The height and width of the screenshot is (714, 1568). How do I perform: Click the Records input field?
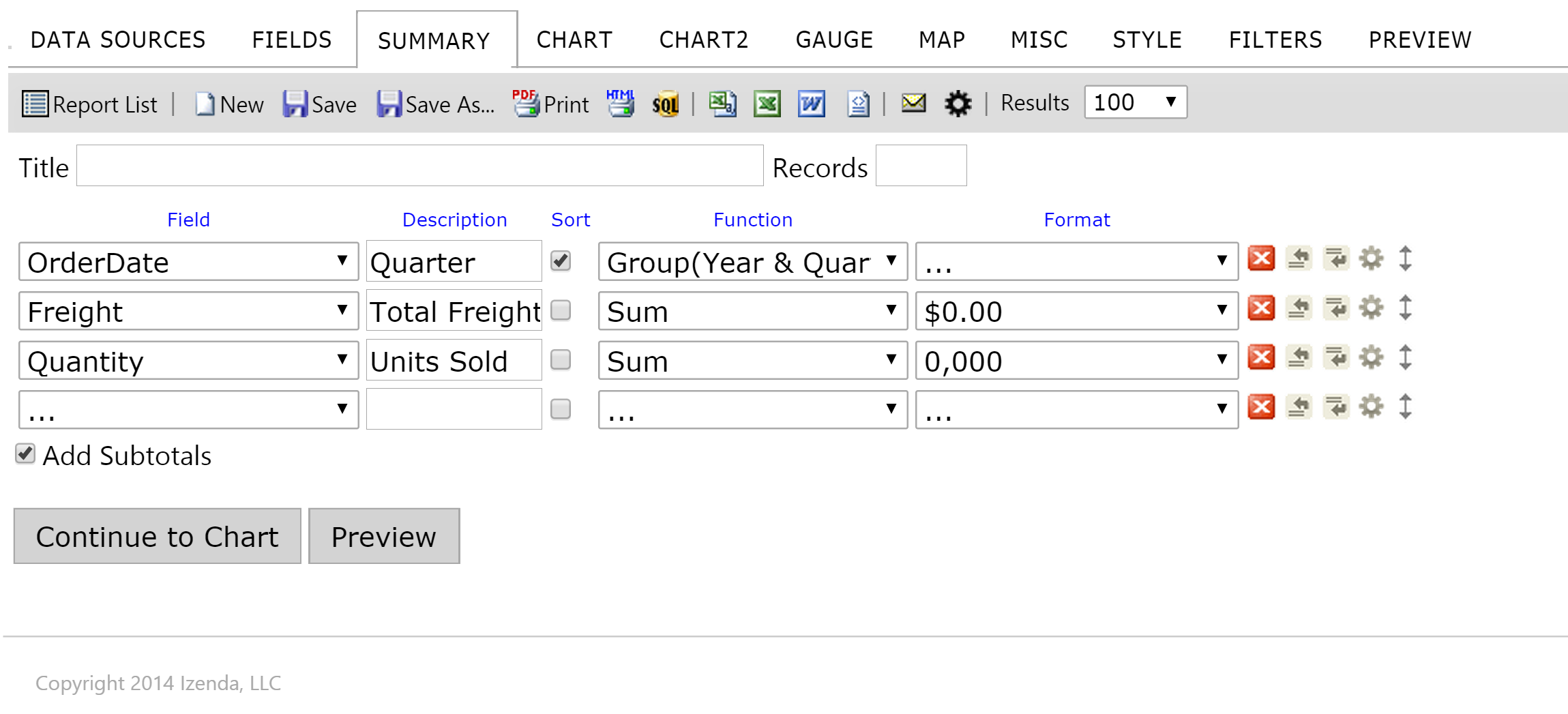pyautogui.click(x=921, y=165)
